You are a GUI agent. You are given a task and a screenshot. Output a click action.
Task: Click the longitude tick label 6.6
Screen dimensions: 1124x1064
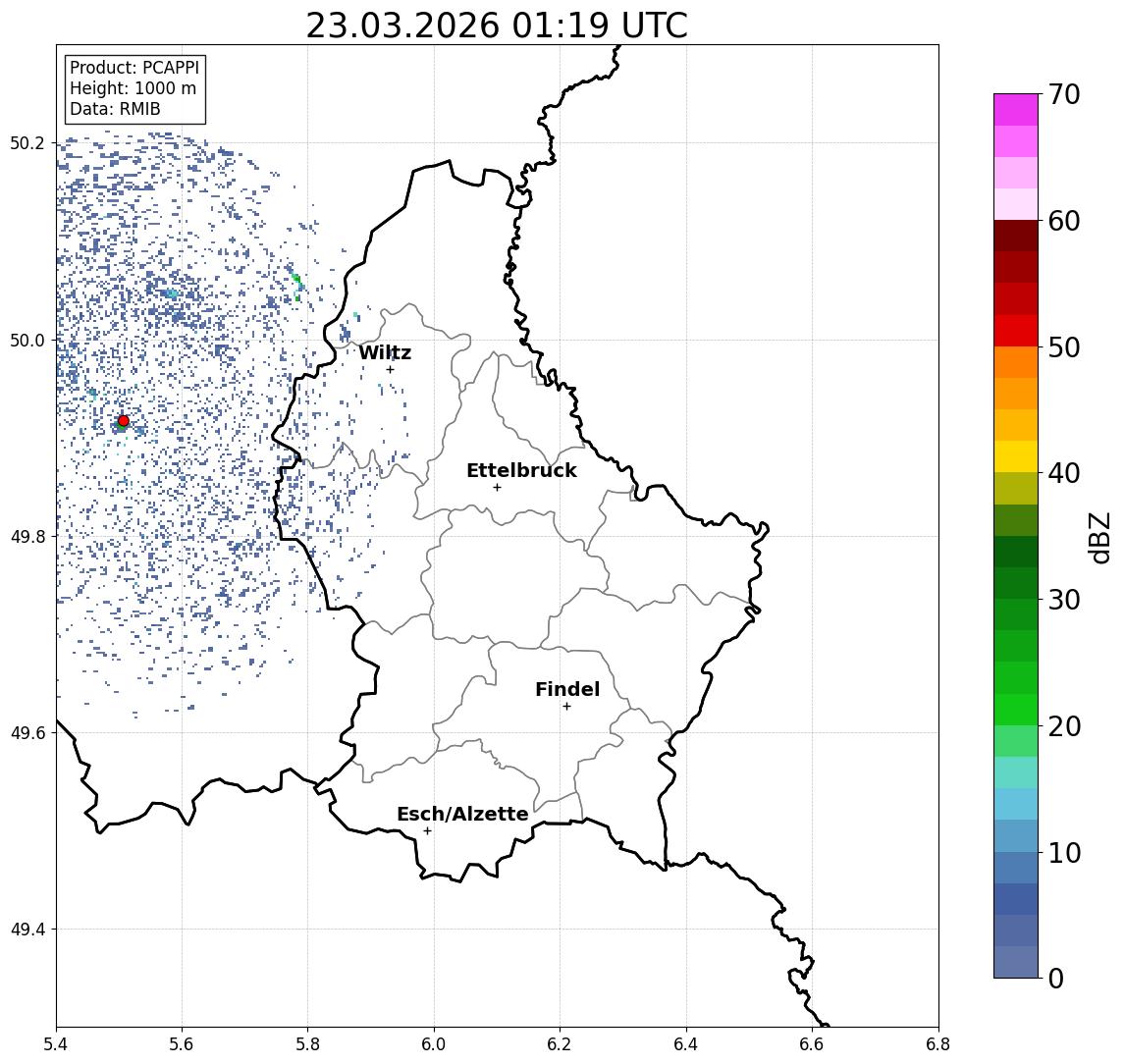812,1044
